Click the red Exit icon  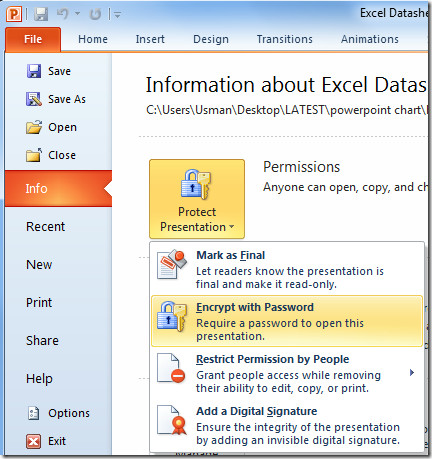(34, 441)
